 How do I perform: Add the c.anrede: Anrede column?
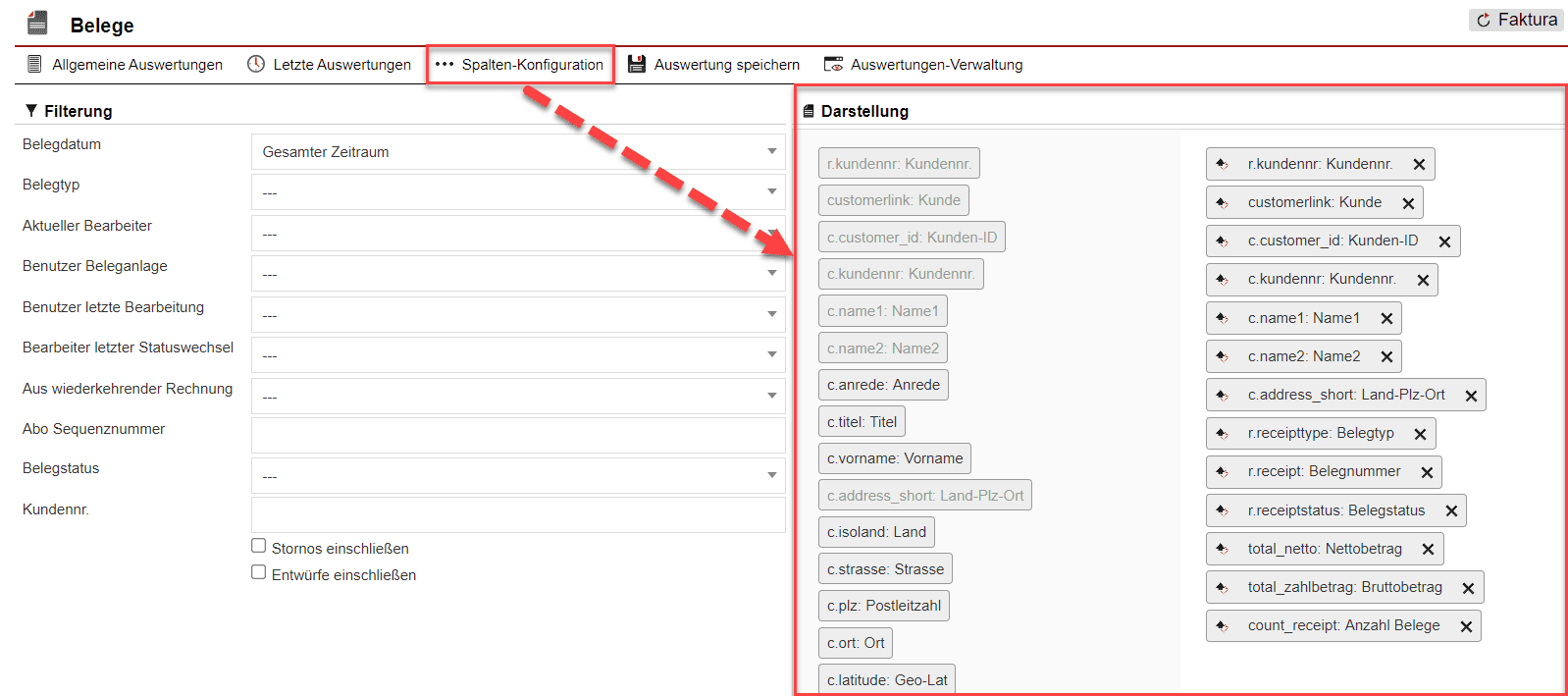pyautogui.click(x=883, y=385)
